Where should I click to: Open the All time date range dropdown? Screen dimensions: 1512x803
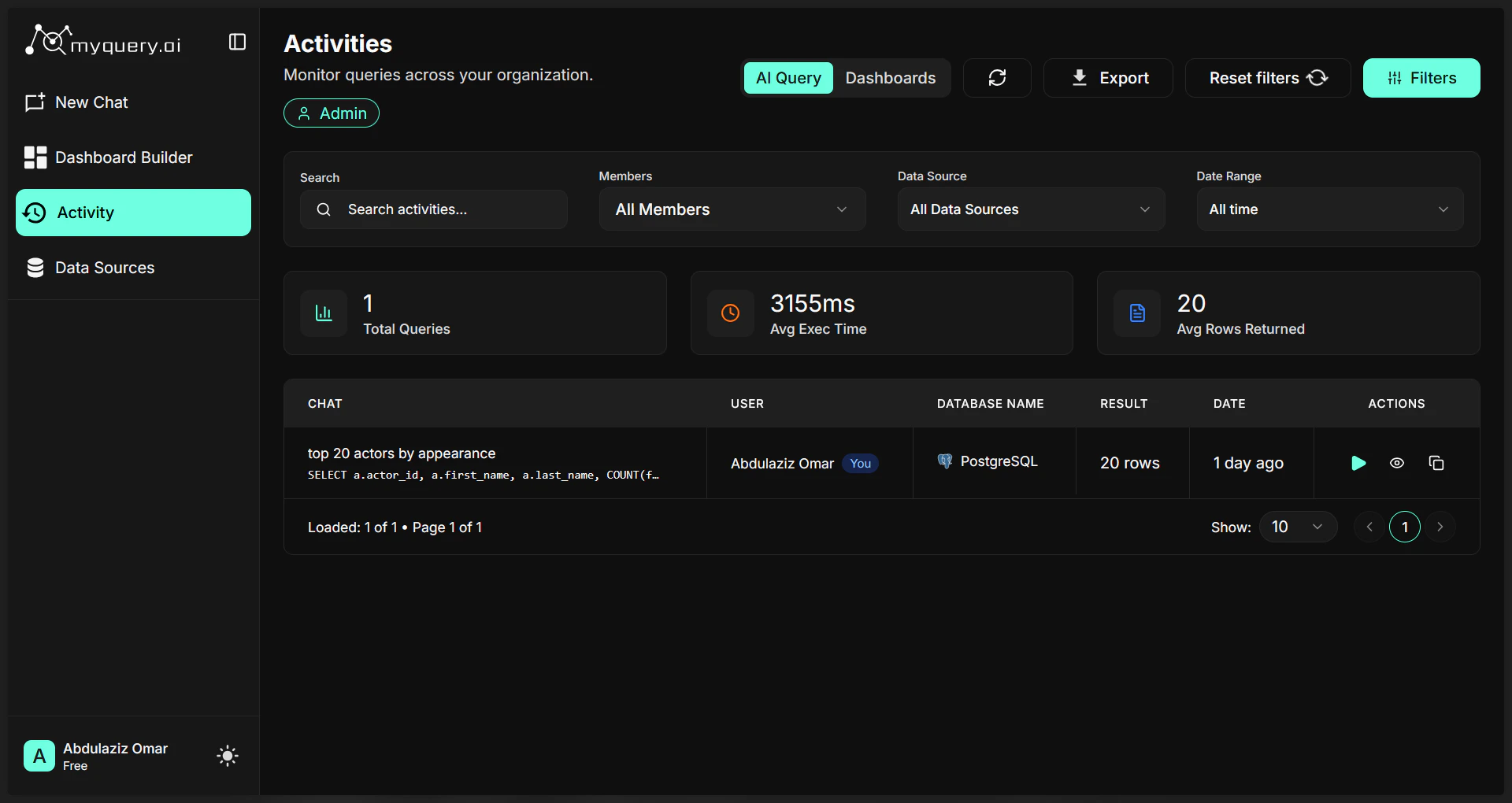point(1330,209)
